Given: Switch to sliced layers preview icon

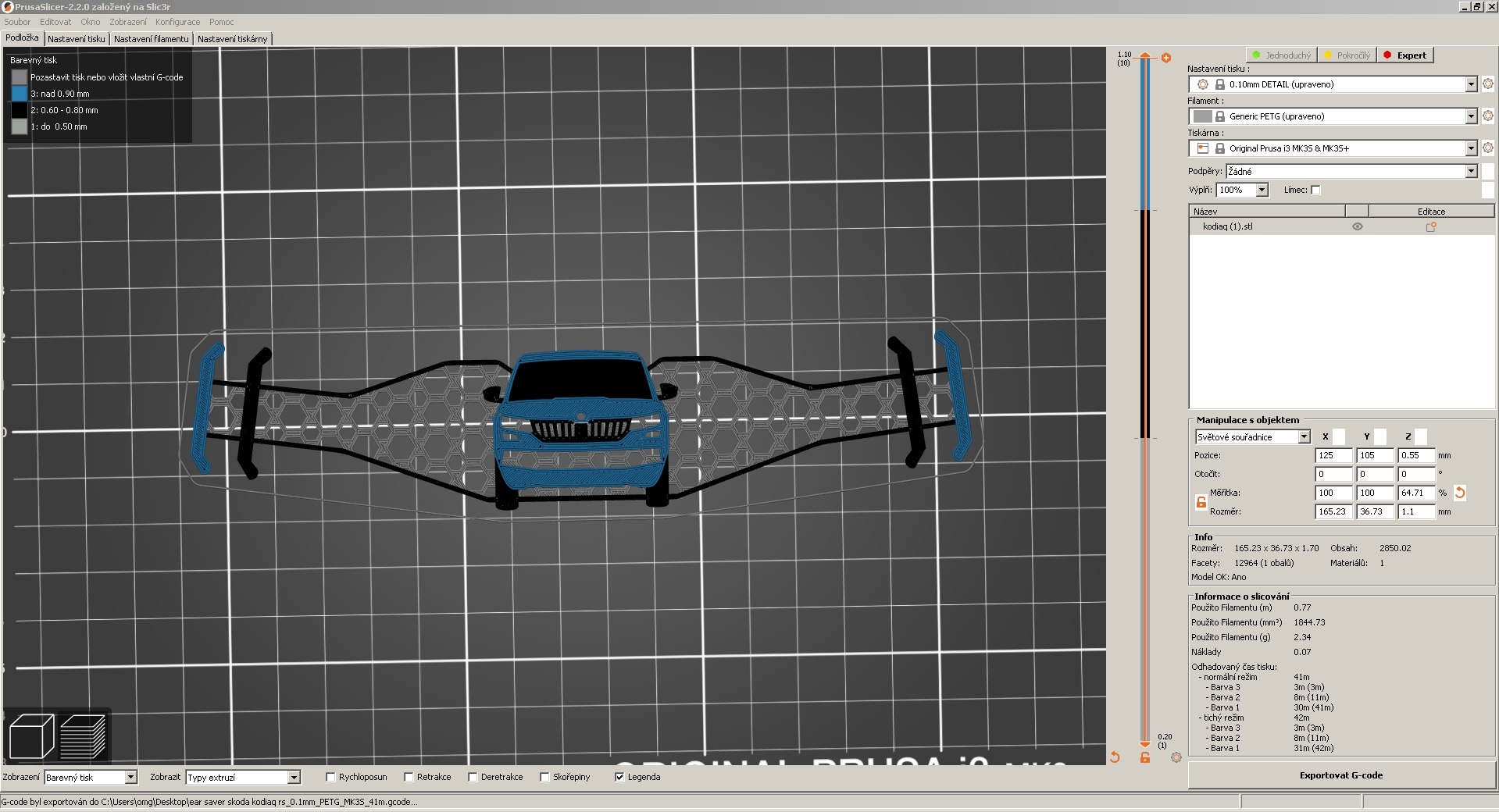Looking at the screenshot, I should (83, 736).
